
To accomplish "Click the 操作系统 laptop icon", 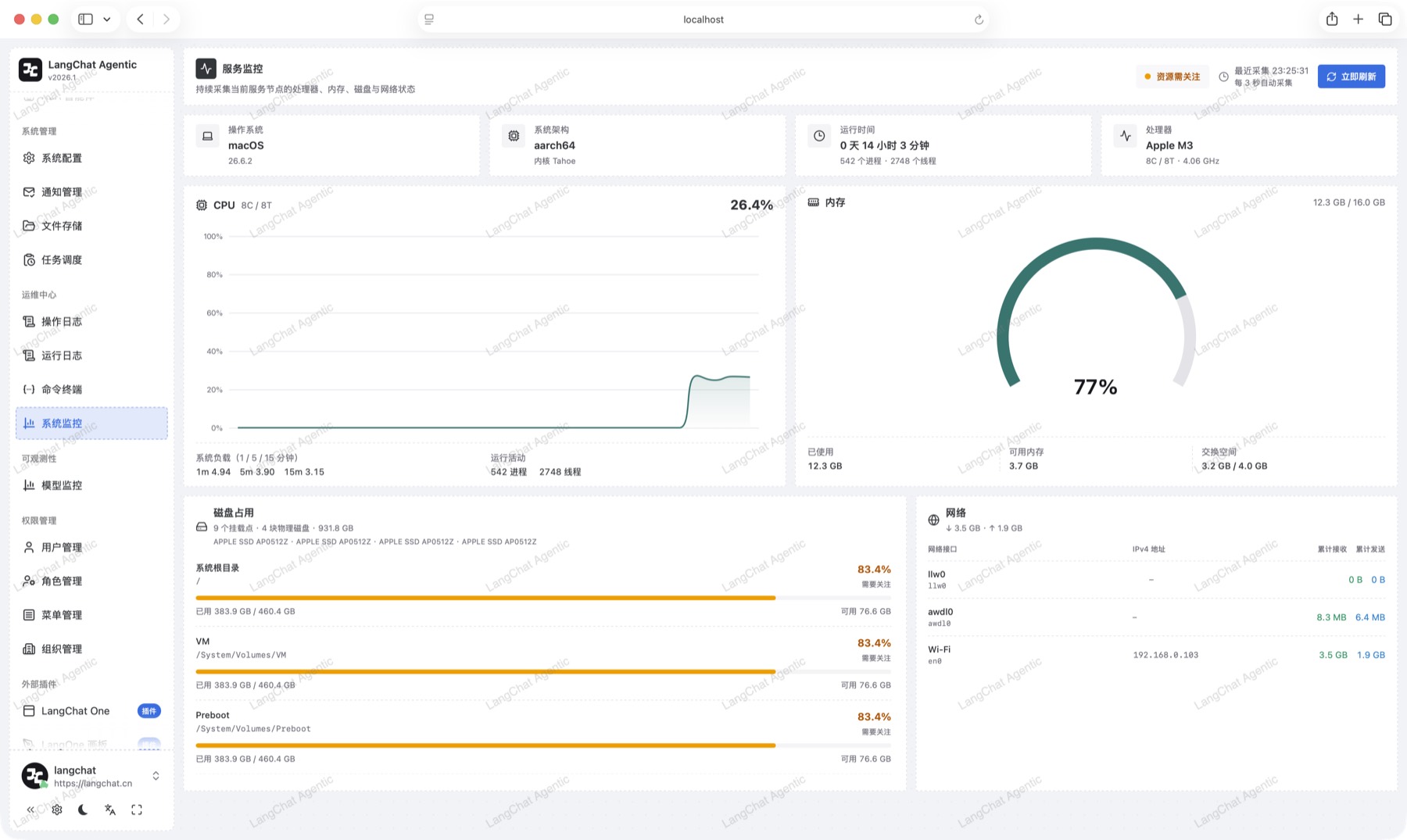I will pyautogui.click(x=207, y=136).
